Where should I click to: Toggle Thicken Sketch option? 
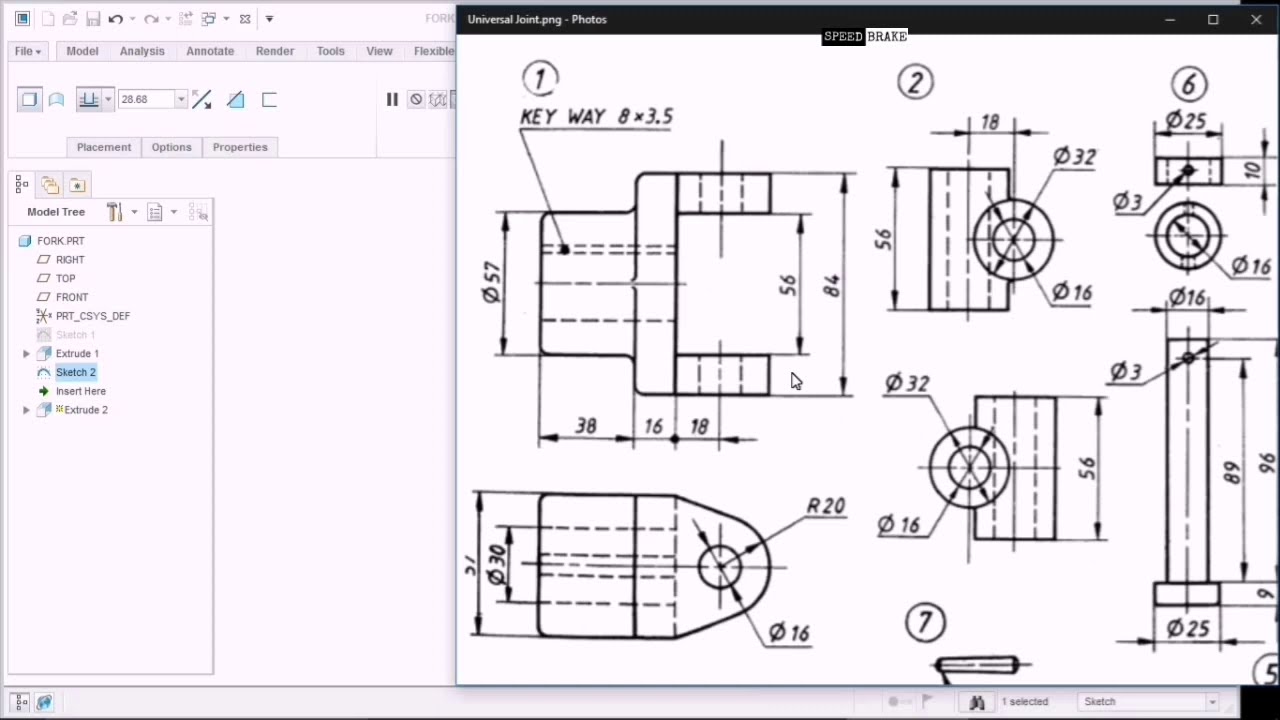269,99
